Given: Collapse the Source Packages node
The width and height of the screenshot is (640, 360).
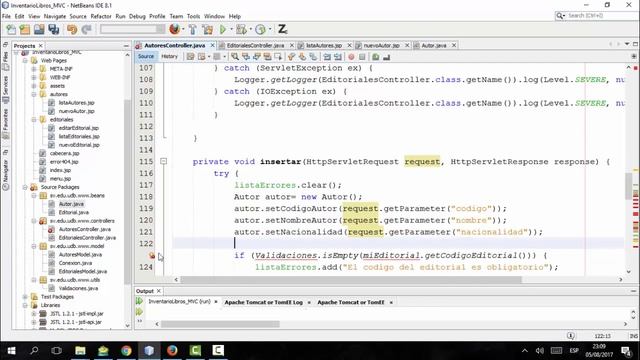Looking at the screenshot, I should coord(25,187).
